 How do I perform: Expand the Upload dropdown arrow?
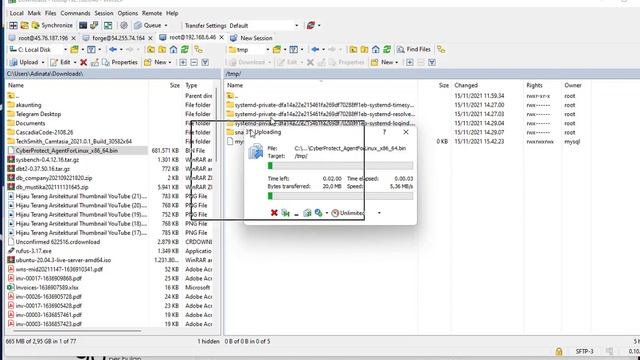42,62
